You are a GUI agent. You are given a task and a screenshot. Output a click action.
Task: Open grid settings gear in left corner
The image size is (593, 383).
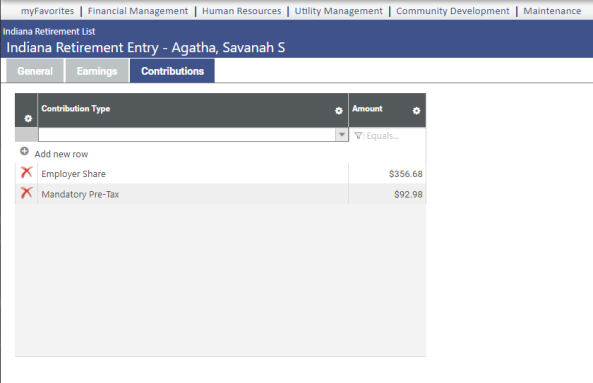(28, 119)
